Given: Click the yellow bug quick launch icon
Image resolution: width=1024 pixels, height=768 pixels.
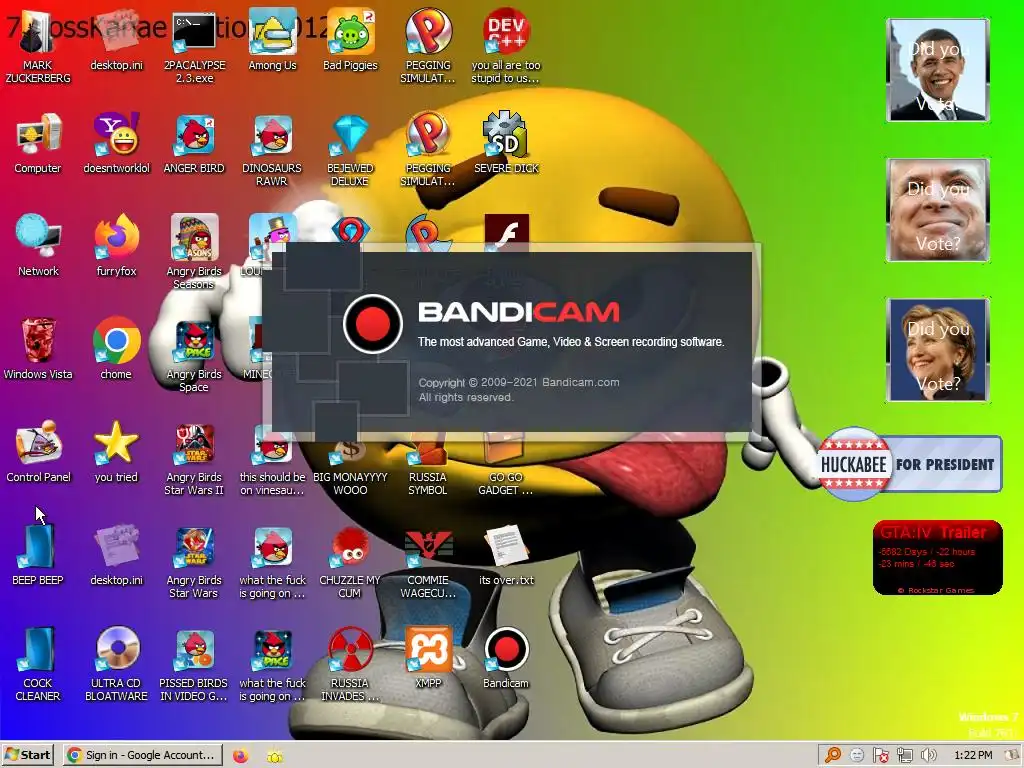Looking at the screenshot, I should 275,756.
